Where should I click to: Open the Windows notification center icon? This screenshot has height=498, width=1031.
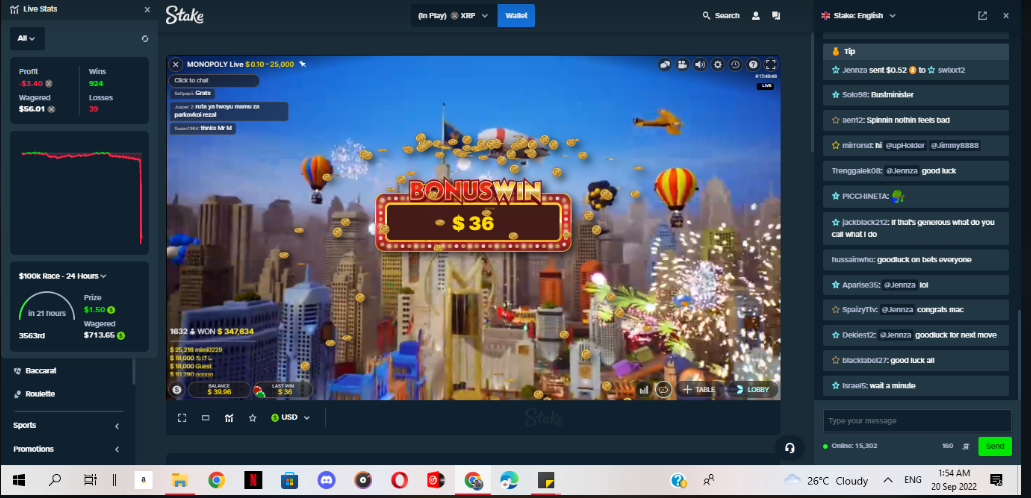coord(996,480)
